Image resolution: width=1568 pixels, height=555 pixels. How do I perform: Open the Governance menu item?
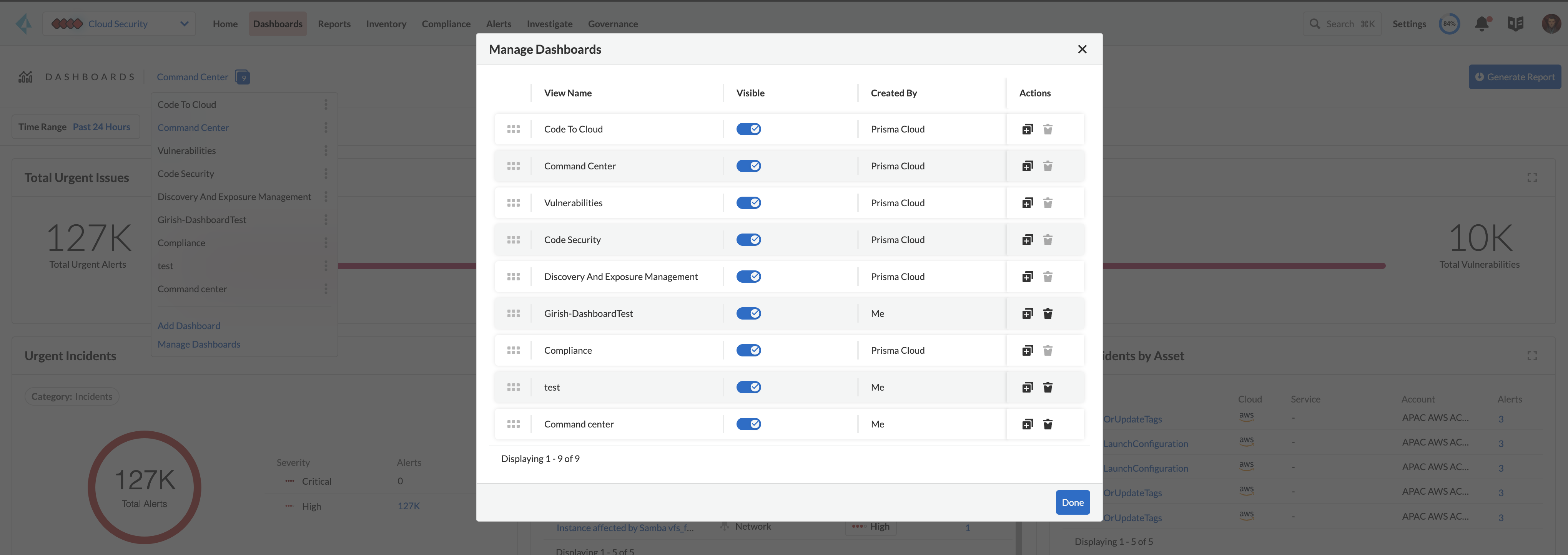612,24
